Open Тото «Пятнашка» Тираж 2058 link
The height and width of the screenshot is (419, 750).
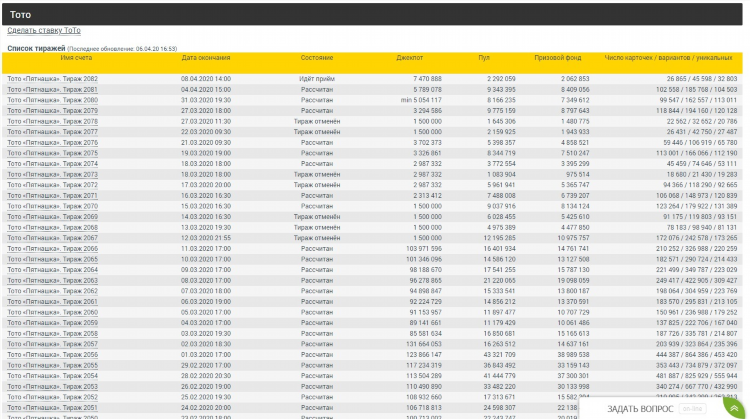pyautogui.click(x=53, y=334)
